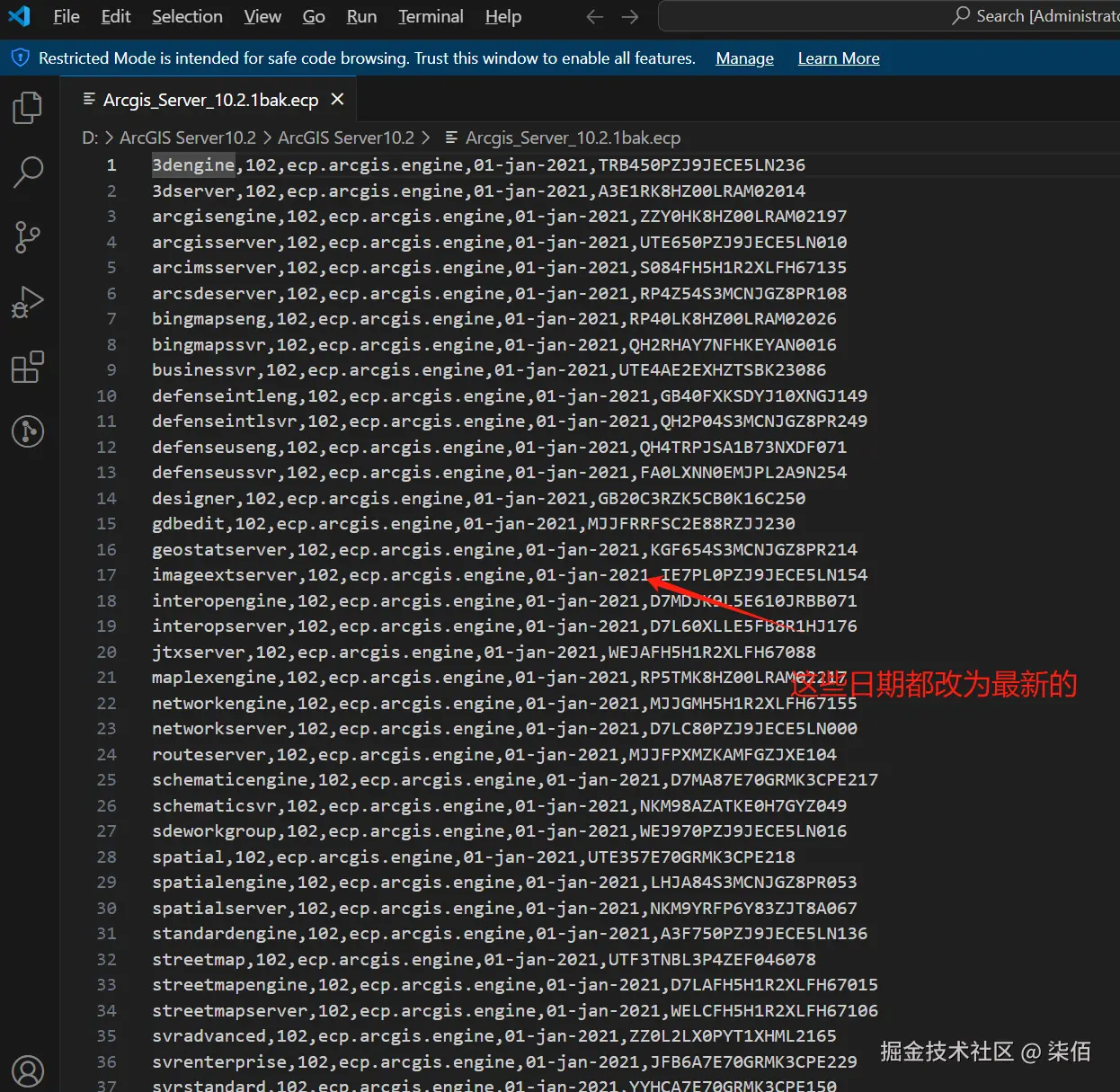Click the svradvanced line
Screen dimensions: 1120x1092
click(493, 1035)
